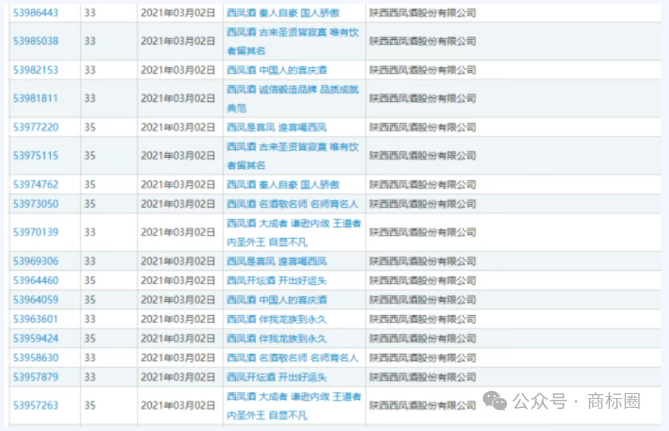Viewport: 669px width, 431px height.
Task: Open registration number 53963601
Action: coord(35,319)
